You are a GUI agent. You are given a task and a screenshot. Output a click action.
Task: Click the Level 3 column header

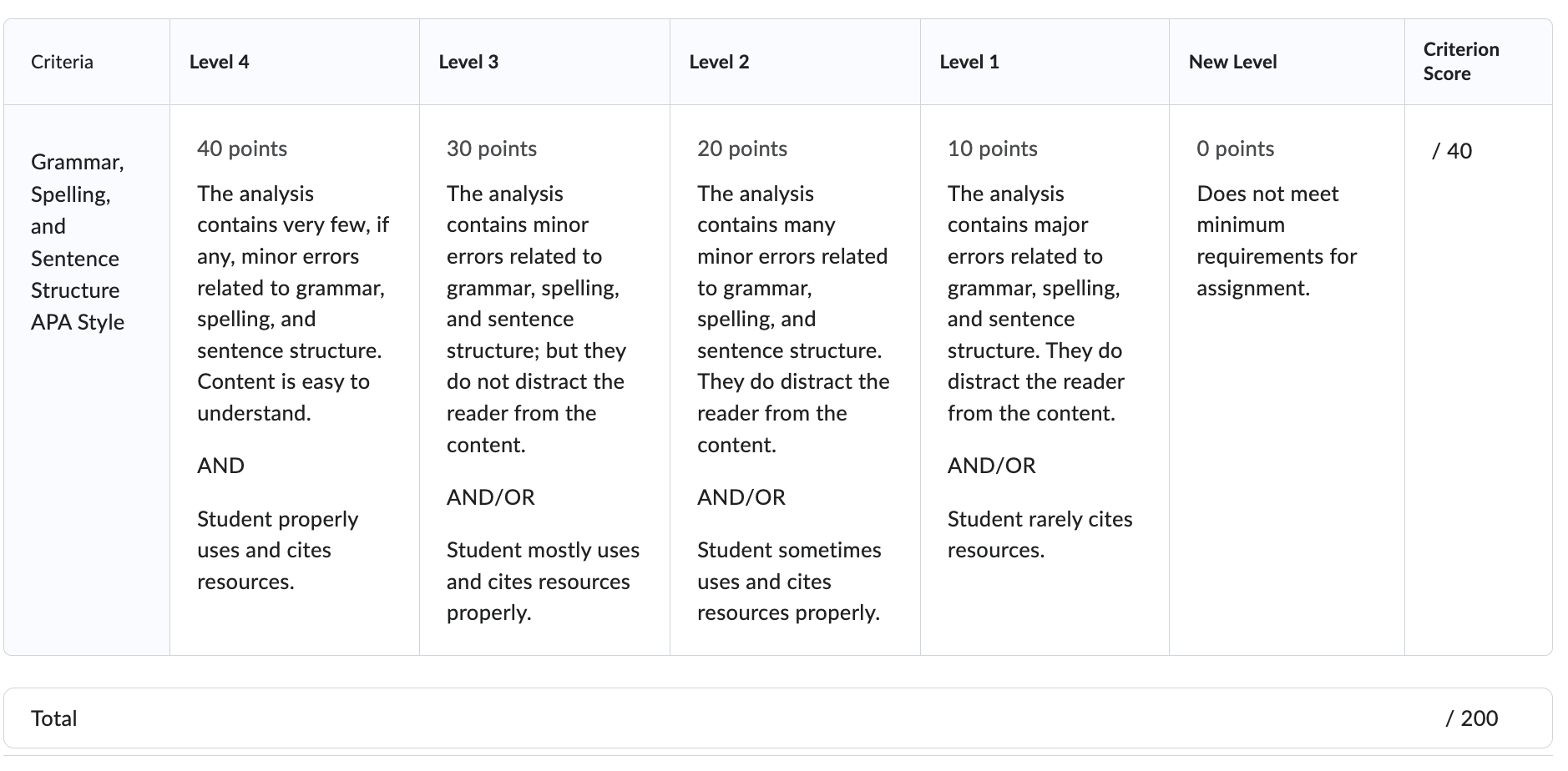coord(468,62)
